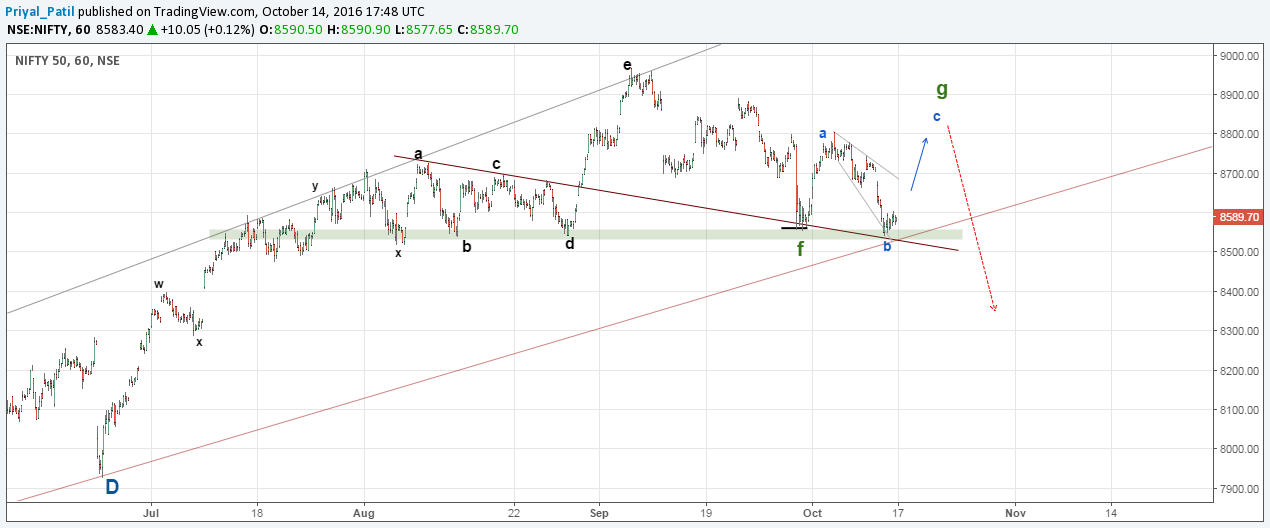Click the last price 8583.40 in header
Viewport: 1270px width, 528px height.
tap(119, 30)
